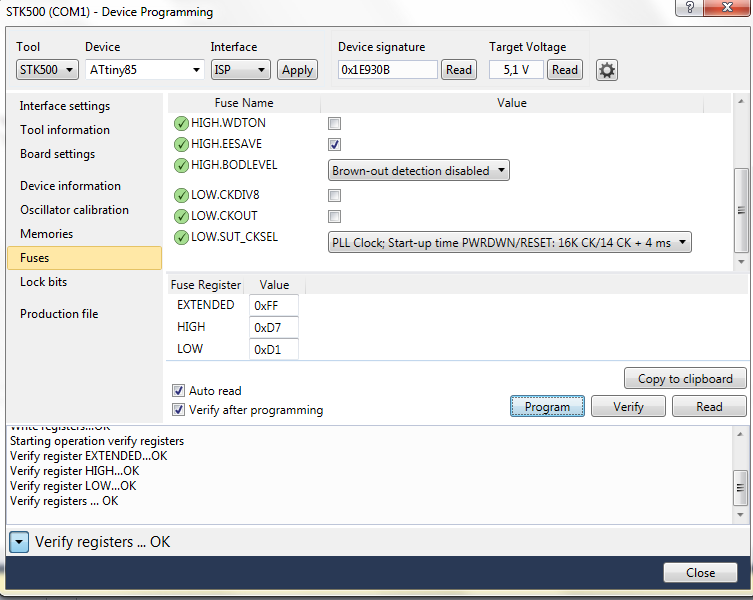Open the settings gear icon

point(607,70)
